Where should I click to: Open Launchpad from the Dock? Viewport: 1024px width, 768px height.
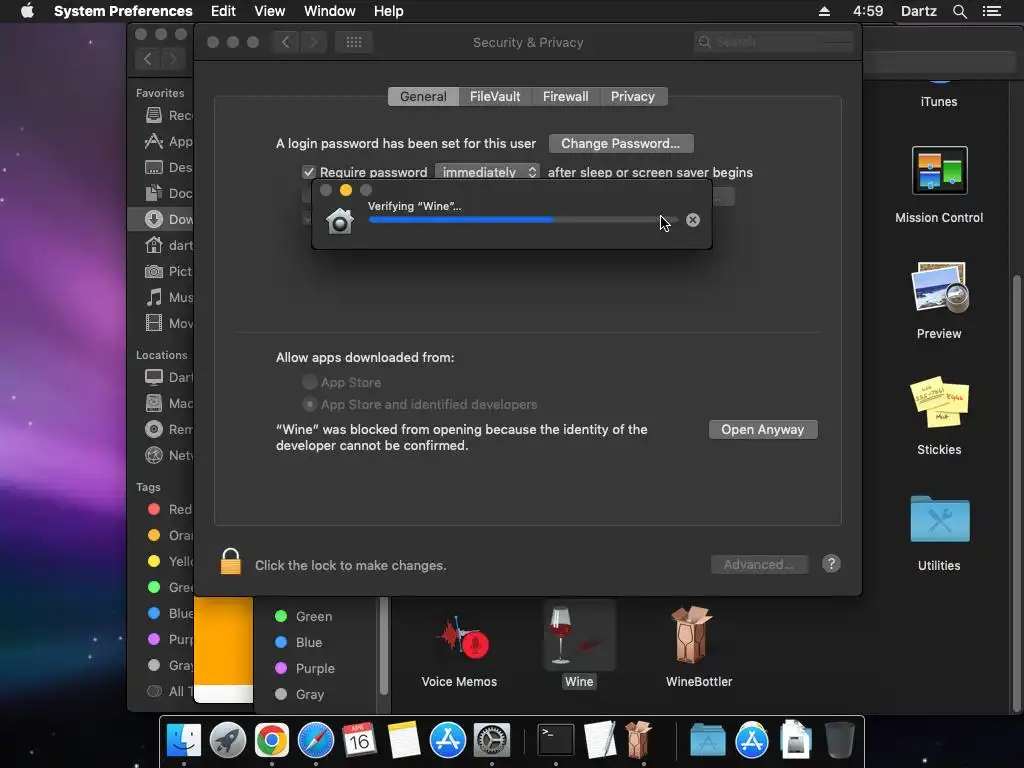click(x=227, y=740)
